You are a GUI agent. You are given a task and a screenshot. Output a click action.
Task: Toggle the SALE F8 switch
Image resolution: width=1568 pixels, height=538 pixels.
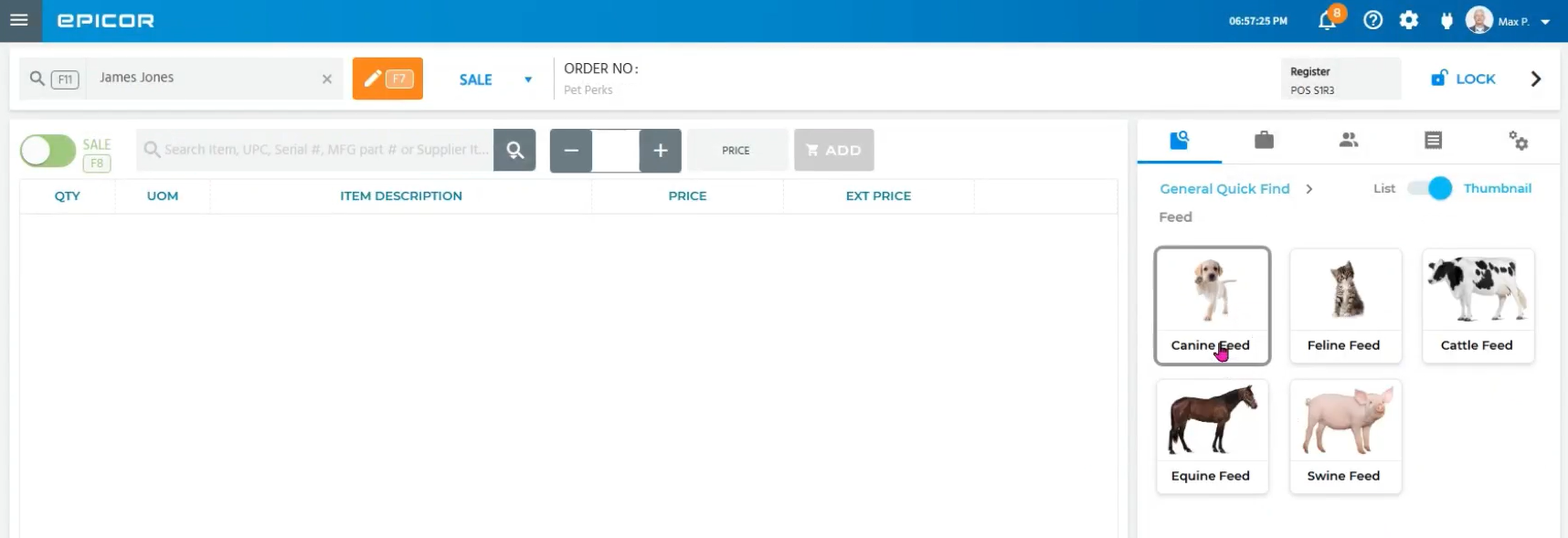(x=48, y=151)
